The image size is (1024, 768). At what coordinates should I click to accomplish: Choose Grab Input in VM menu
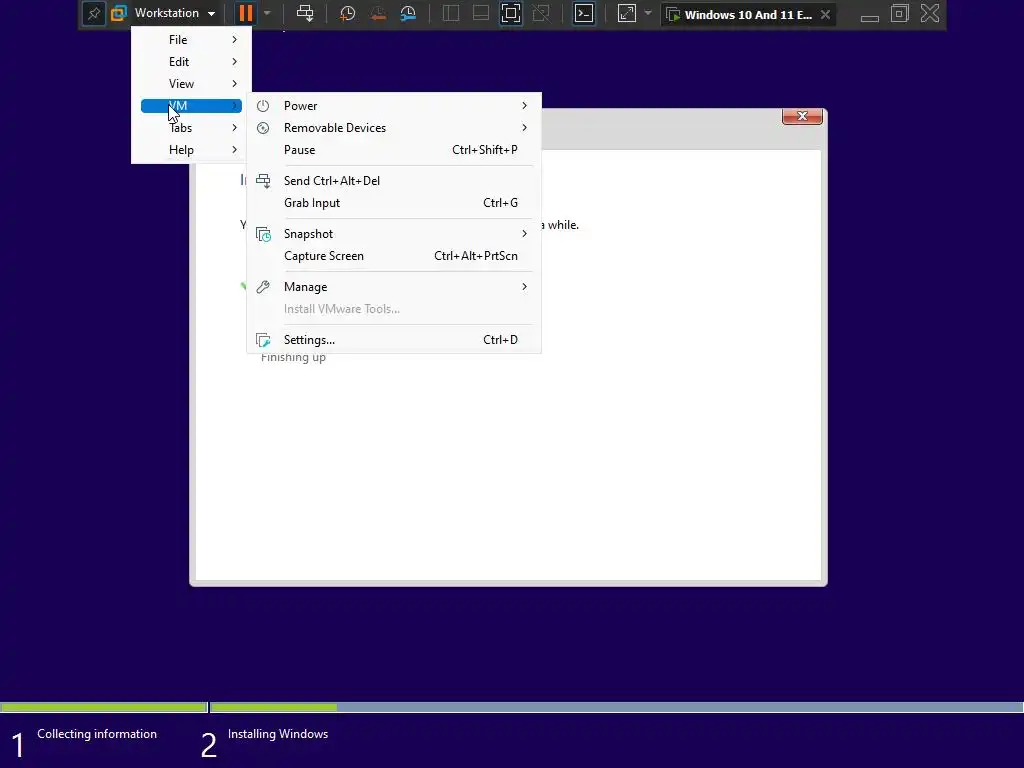tap(394, 203)
